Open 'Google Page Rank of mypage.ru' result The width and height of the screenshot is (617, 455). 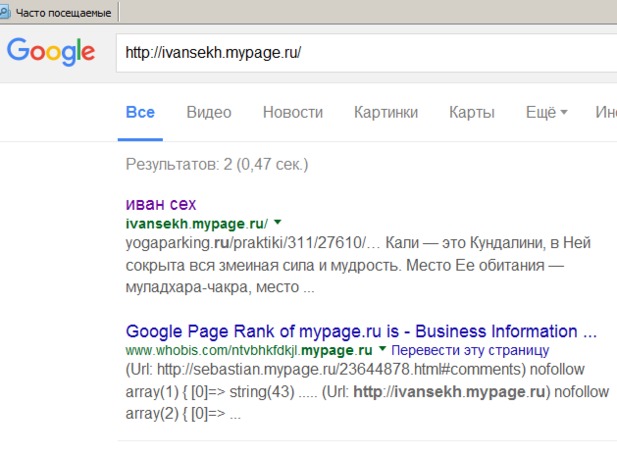[x=361, y=331]
